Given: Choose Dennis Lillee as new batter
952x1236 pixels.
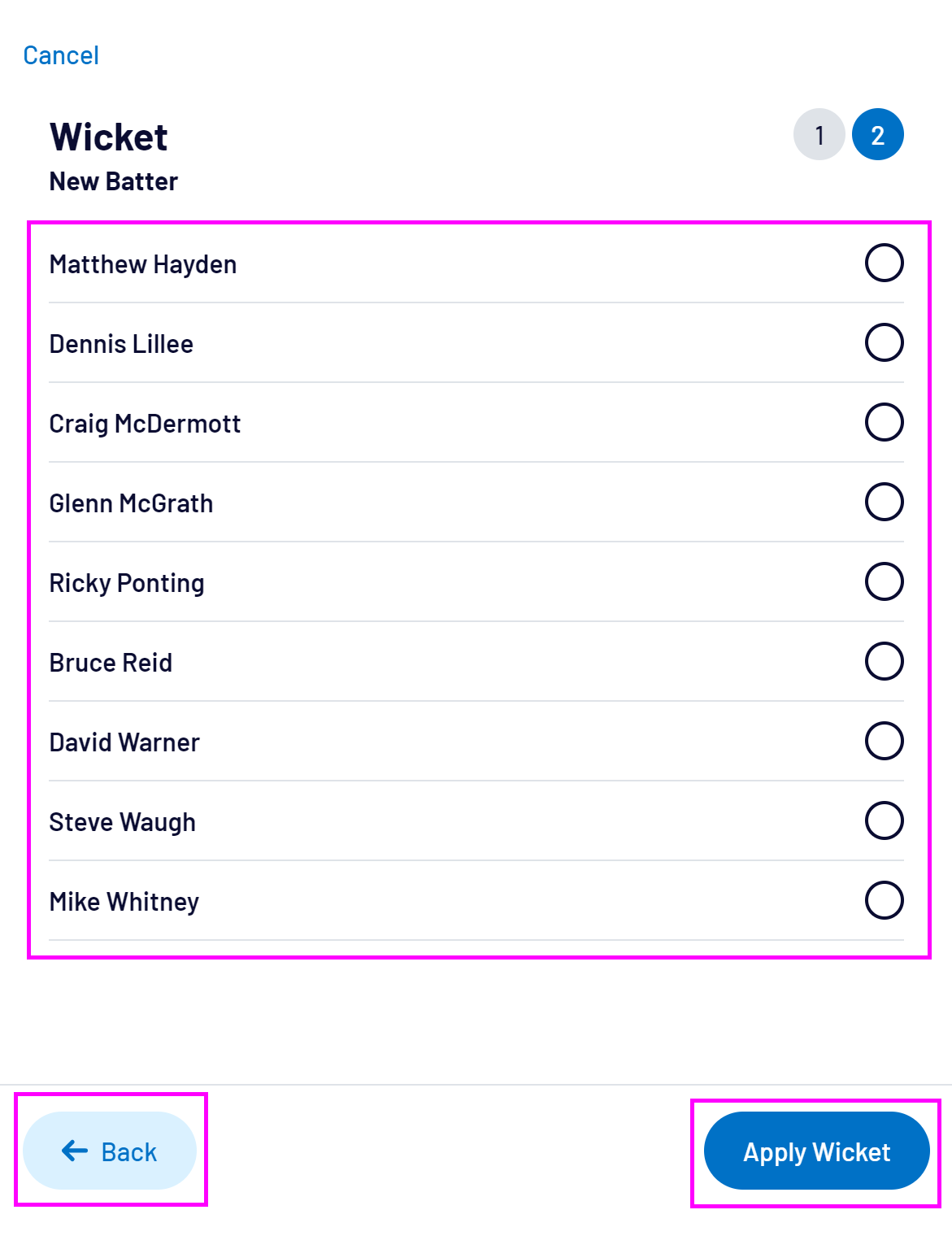Looking at the screenshot, I should (x=884, y=342).
